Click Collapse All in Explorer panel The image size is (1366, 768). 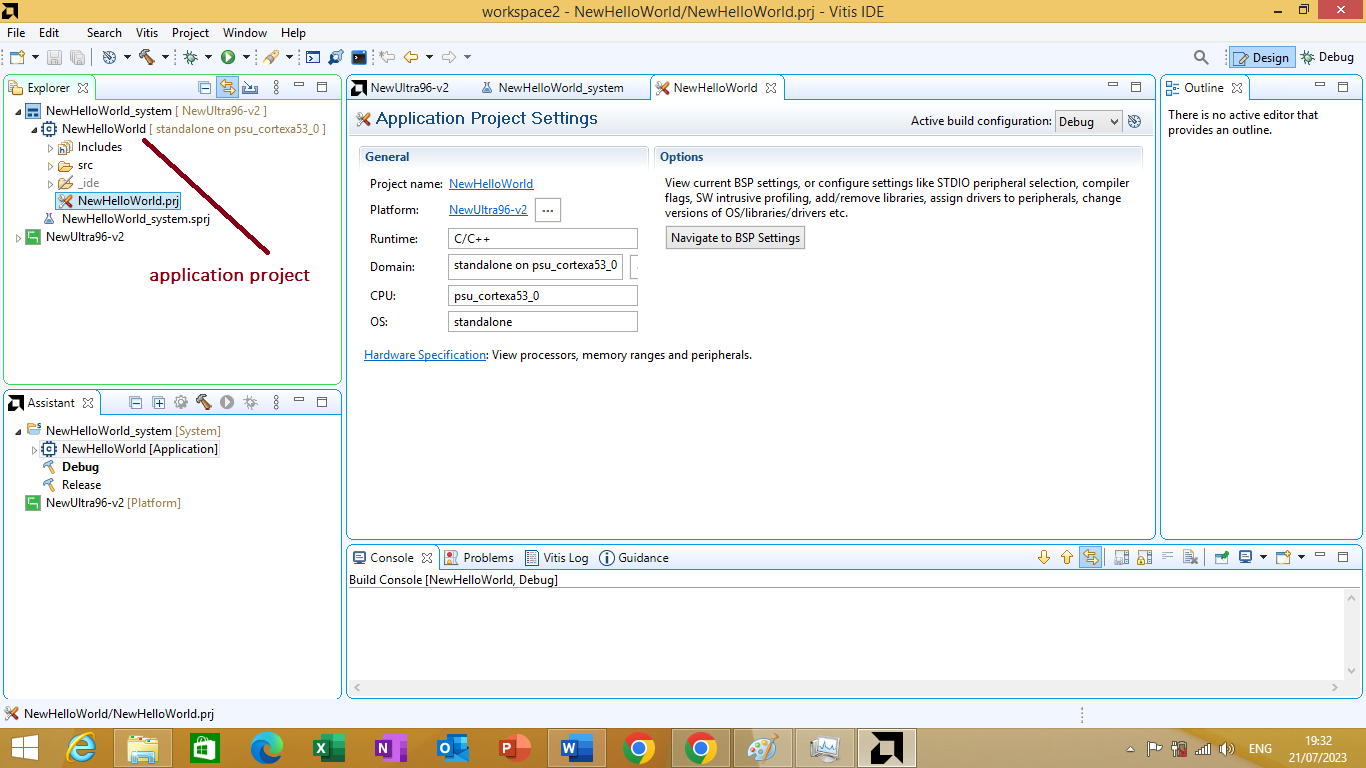[x=205, y=88]
